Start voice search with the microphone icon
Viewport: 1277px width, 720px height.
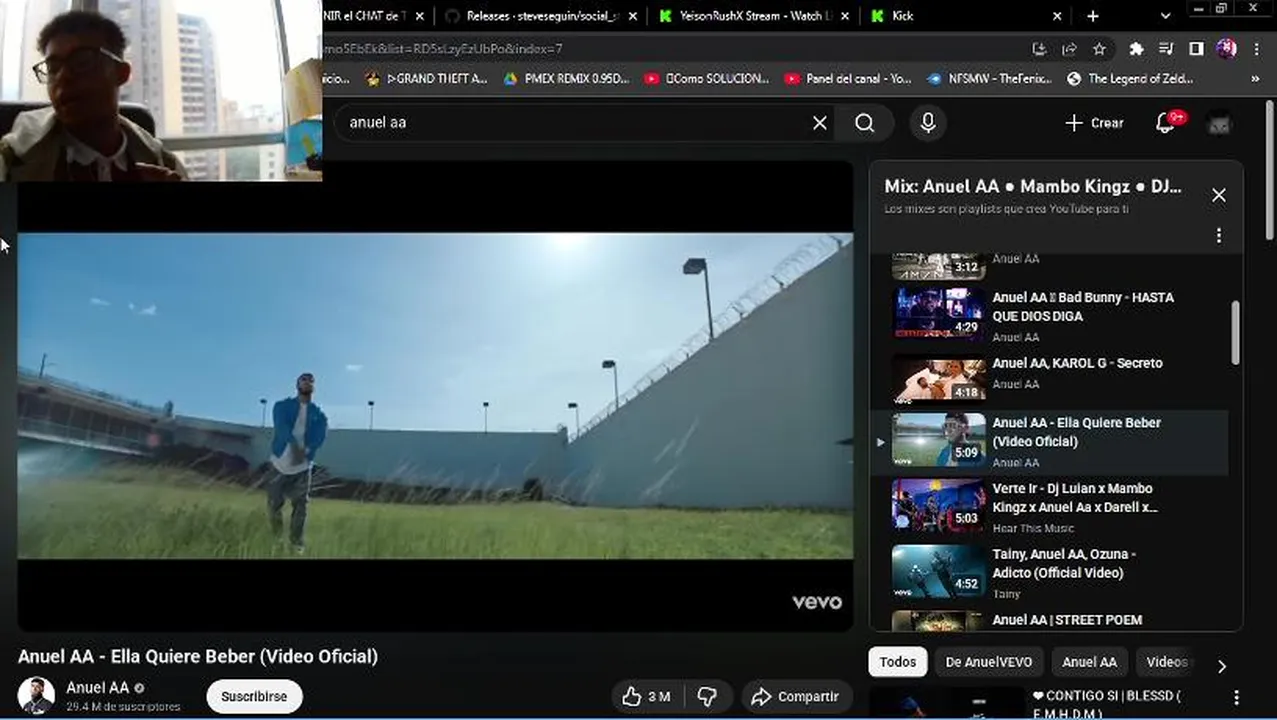click(928, 123)
